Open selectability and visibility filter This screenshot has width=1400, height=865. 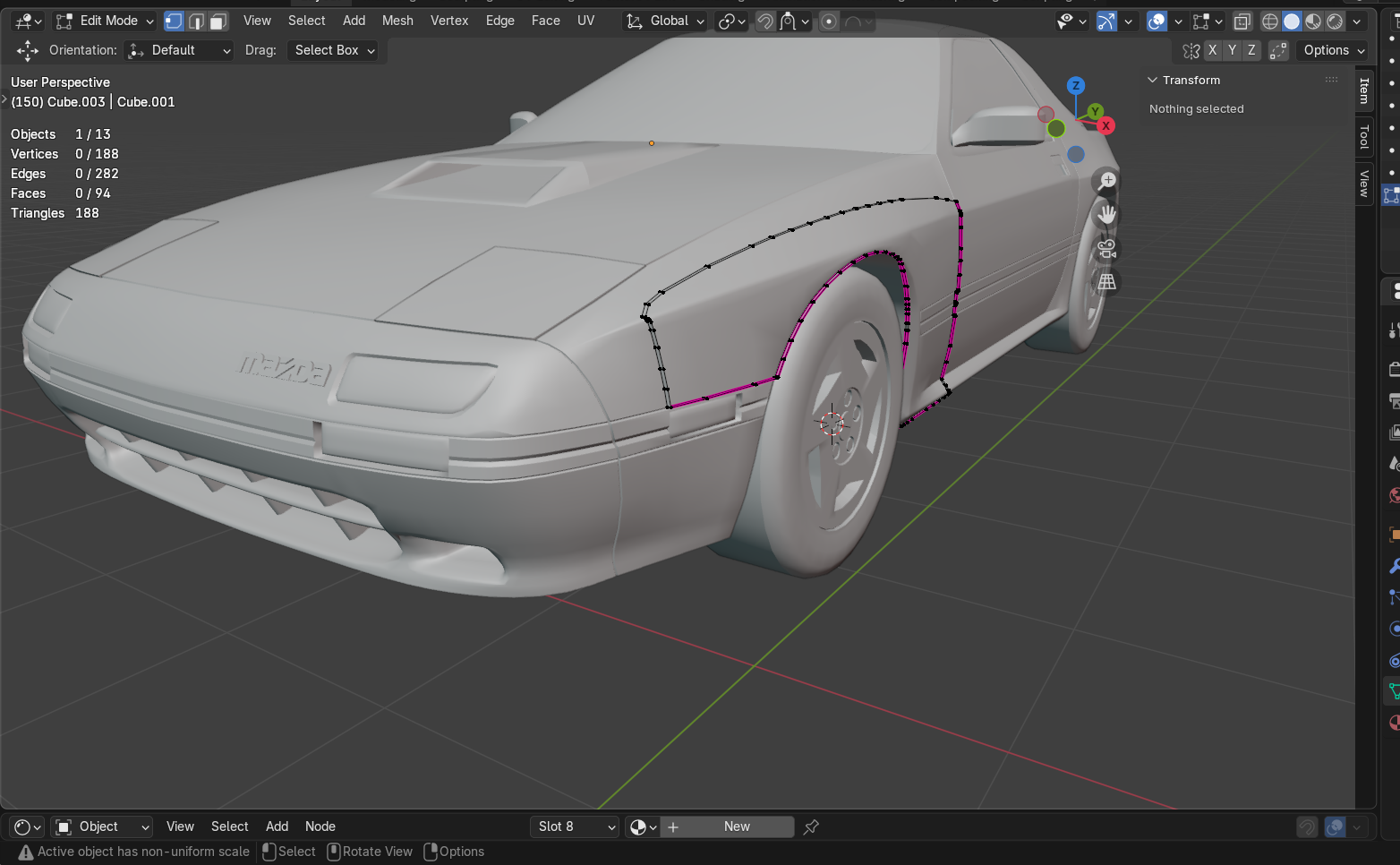pyautogui.click(x=1071, y=21)
